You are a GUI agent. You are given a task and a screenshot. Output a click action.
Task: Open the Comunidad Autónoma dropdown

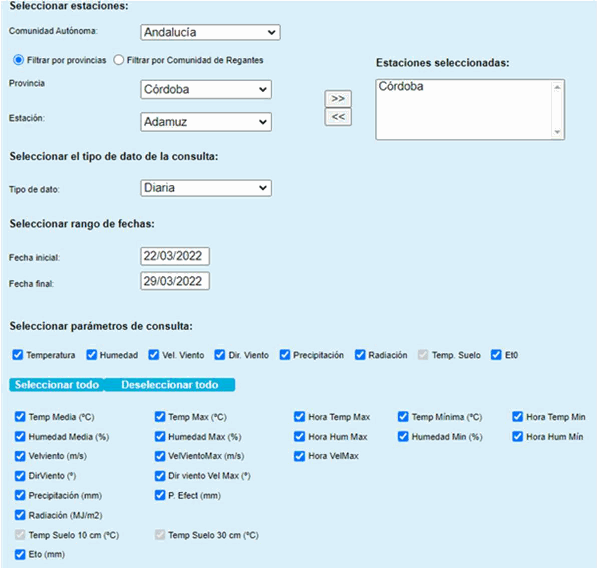(210, 32)
